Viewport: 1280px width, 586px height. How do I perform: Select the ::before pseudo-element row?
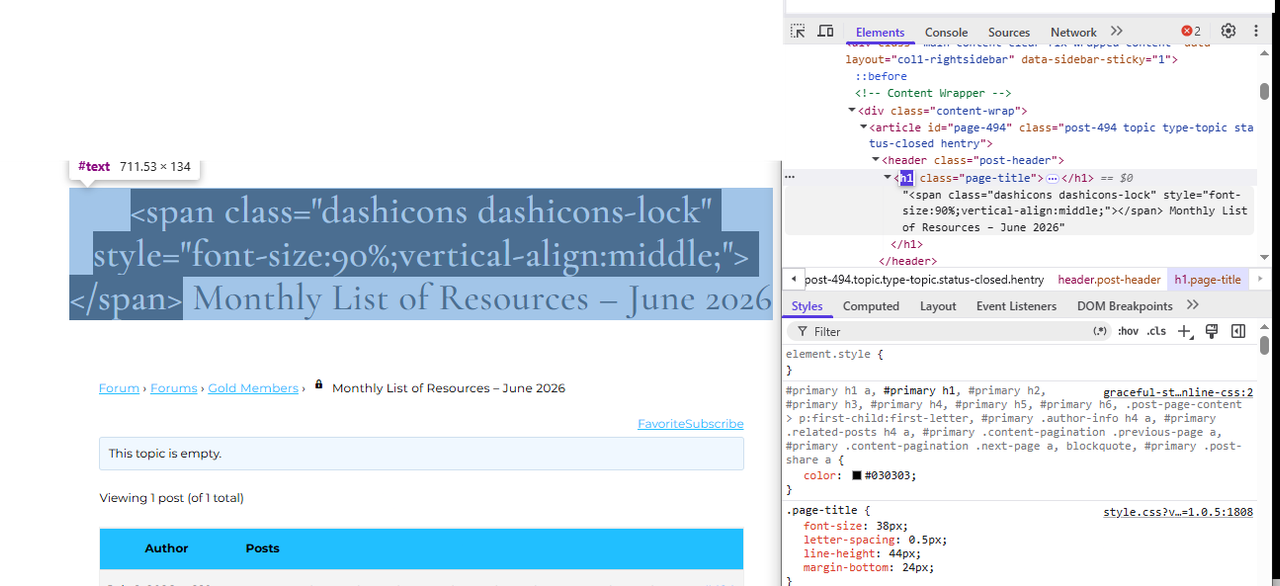click(881, 76)
